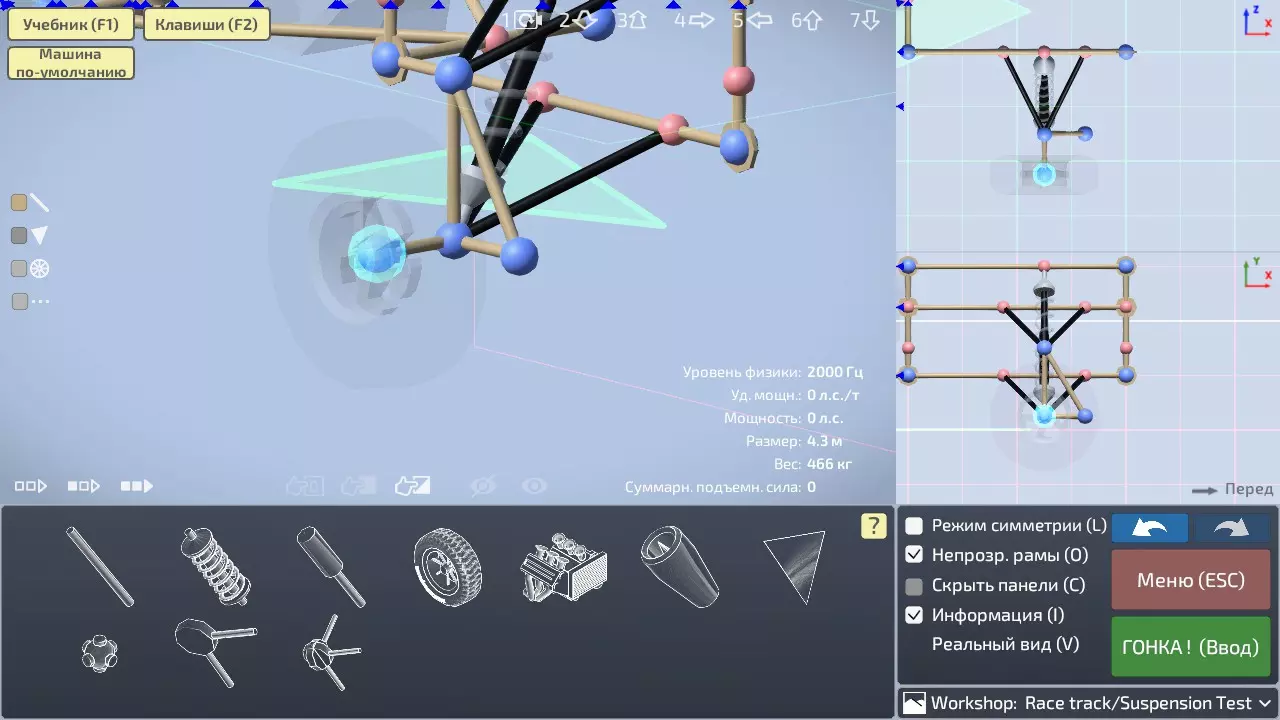Image resolution: width=1280 pixels, height=720 pixels.
Task: Toggle the triangle panel filter swatch
Action: (x=19, y=236)
